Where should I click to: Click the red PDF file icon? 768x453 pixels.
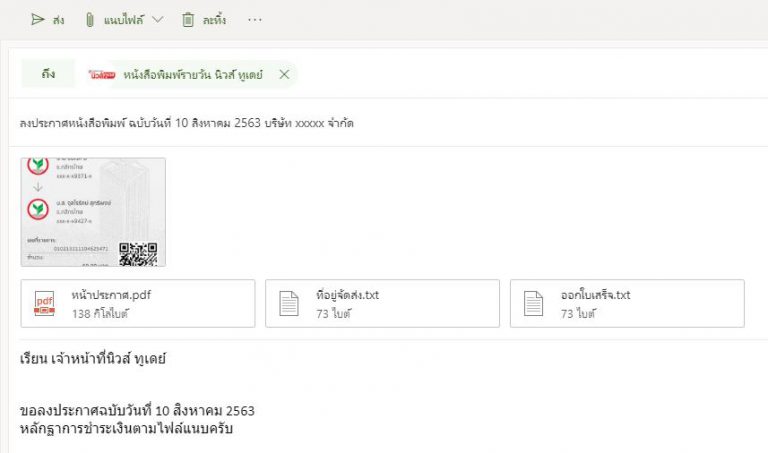pos(45,304)
